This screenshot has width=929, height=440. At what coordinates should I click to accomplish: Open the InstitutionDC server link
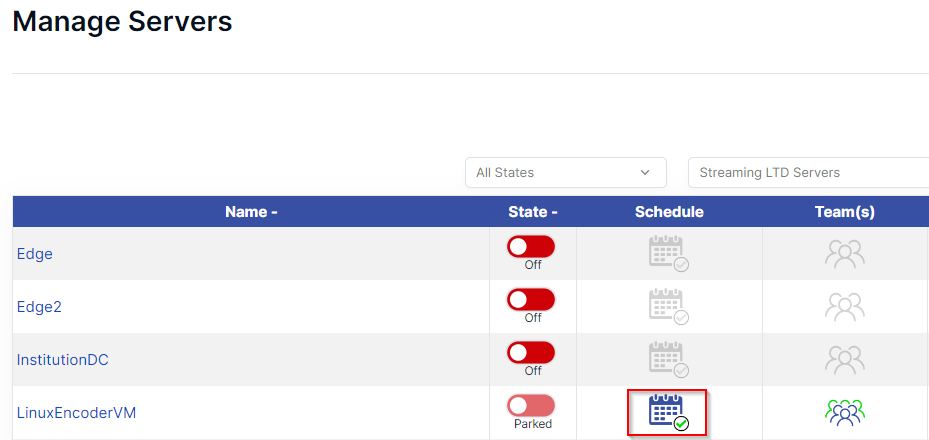tap(63, 359)
